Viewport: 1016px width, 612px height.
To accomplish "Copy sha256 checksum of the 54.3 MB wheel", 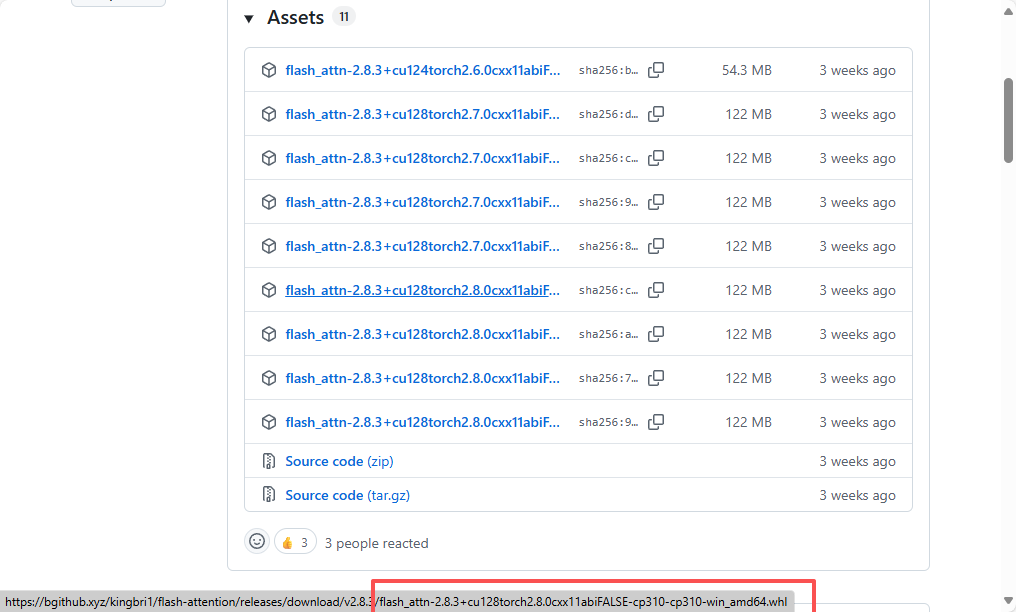I will tap(656, 70).
